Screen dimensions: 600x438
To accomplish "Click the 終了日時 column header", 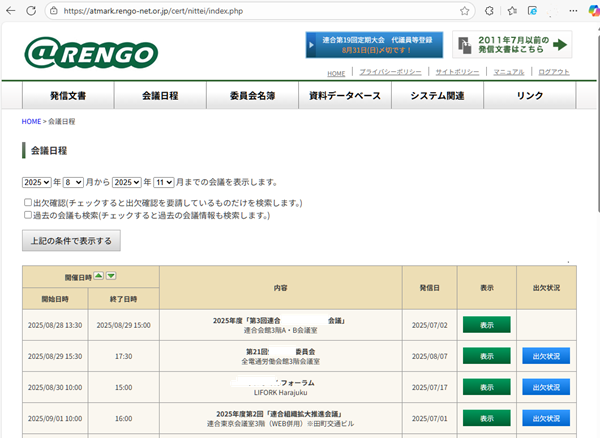I will pos(124,299).
